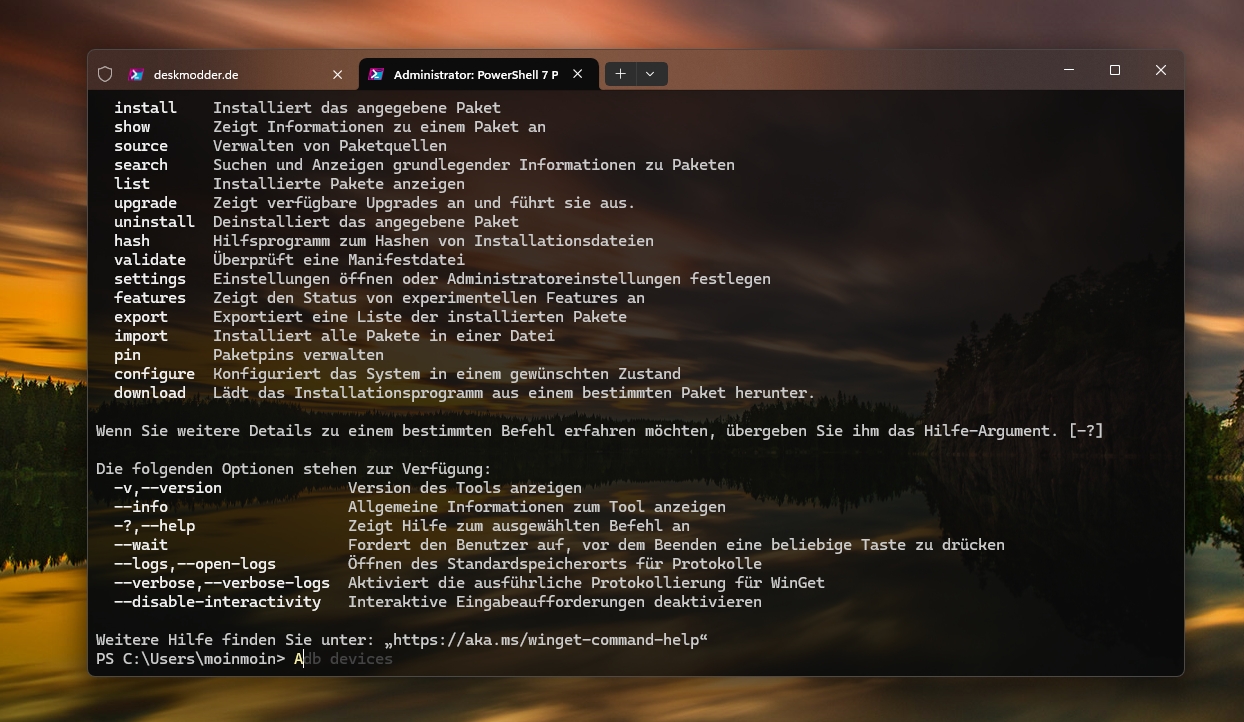The height and width of the screenshot is (722, 1244).
Task: Close the Terminal window
Action: pos(1161,70)
